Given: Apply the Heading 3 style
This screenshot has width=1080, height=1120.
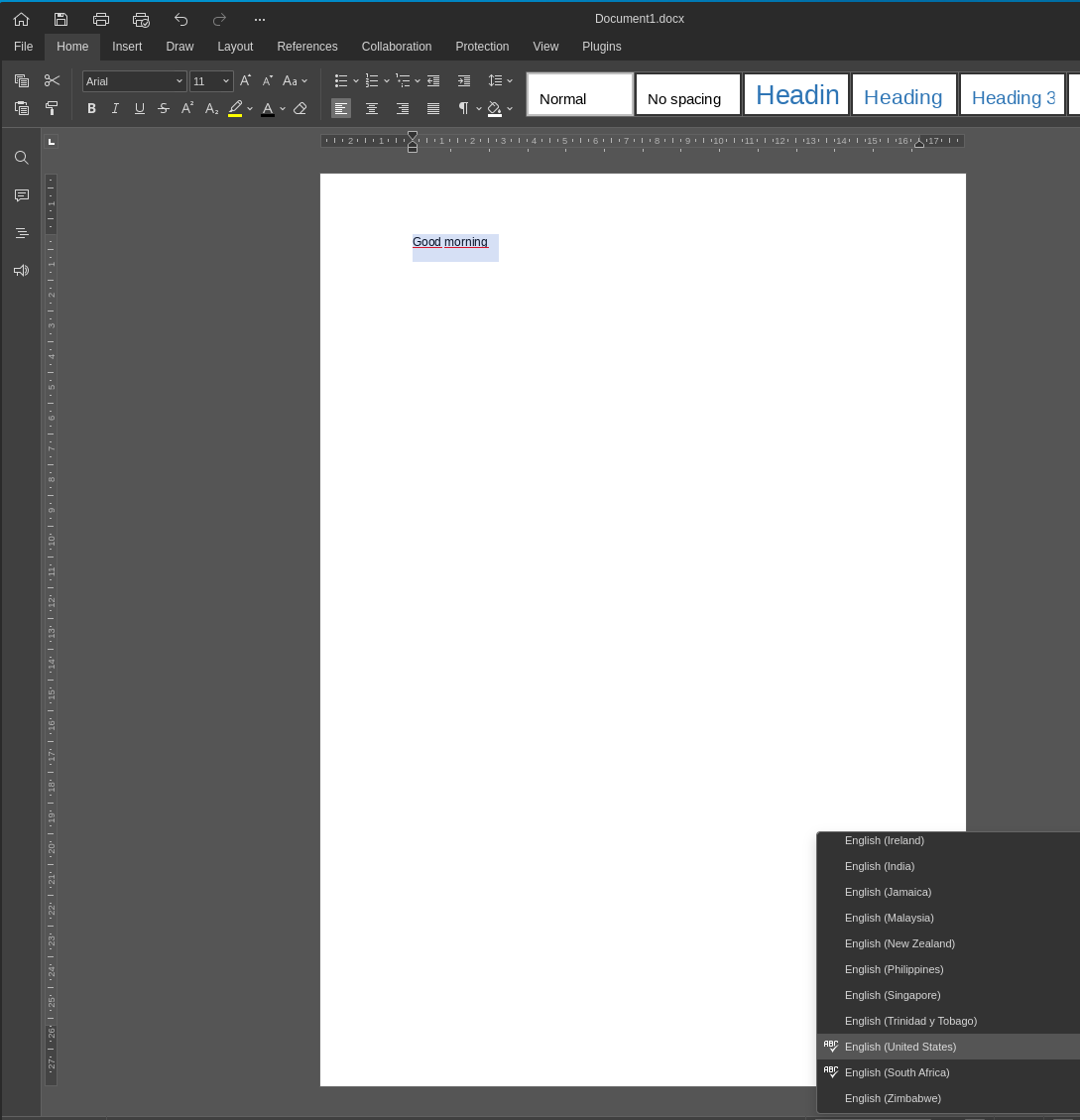Looking at the screenshot, I should (x=1013, y=94).
